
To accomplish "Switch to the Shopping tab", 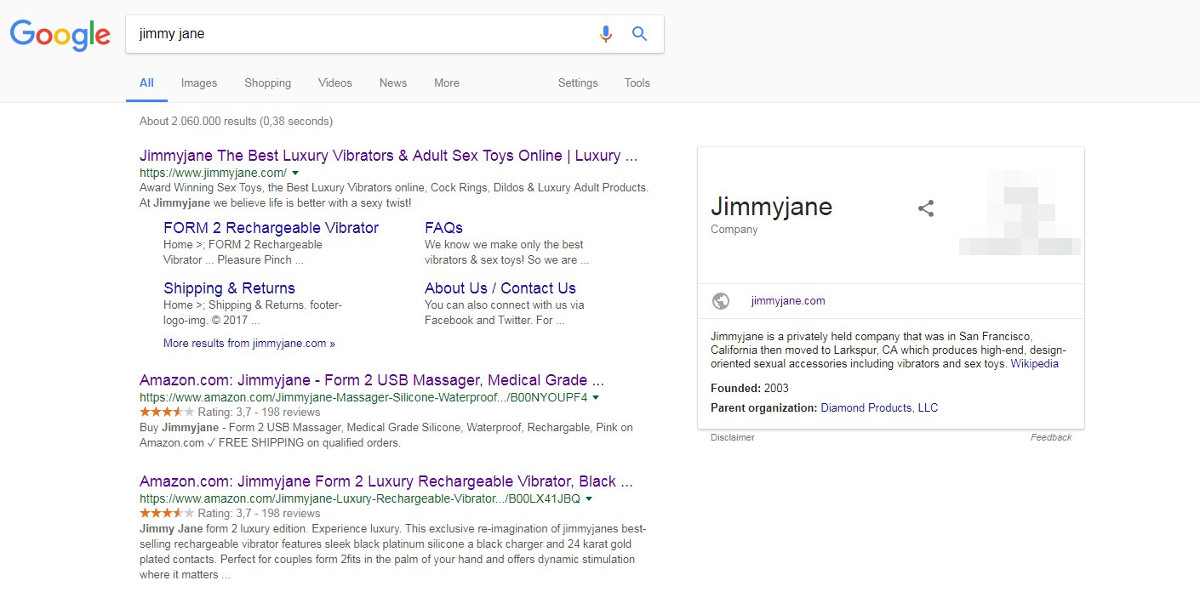I will (267, 83).
